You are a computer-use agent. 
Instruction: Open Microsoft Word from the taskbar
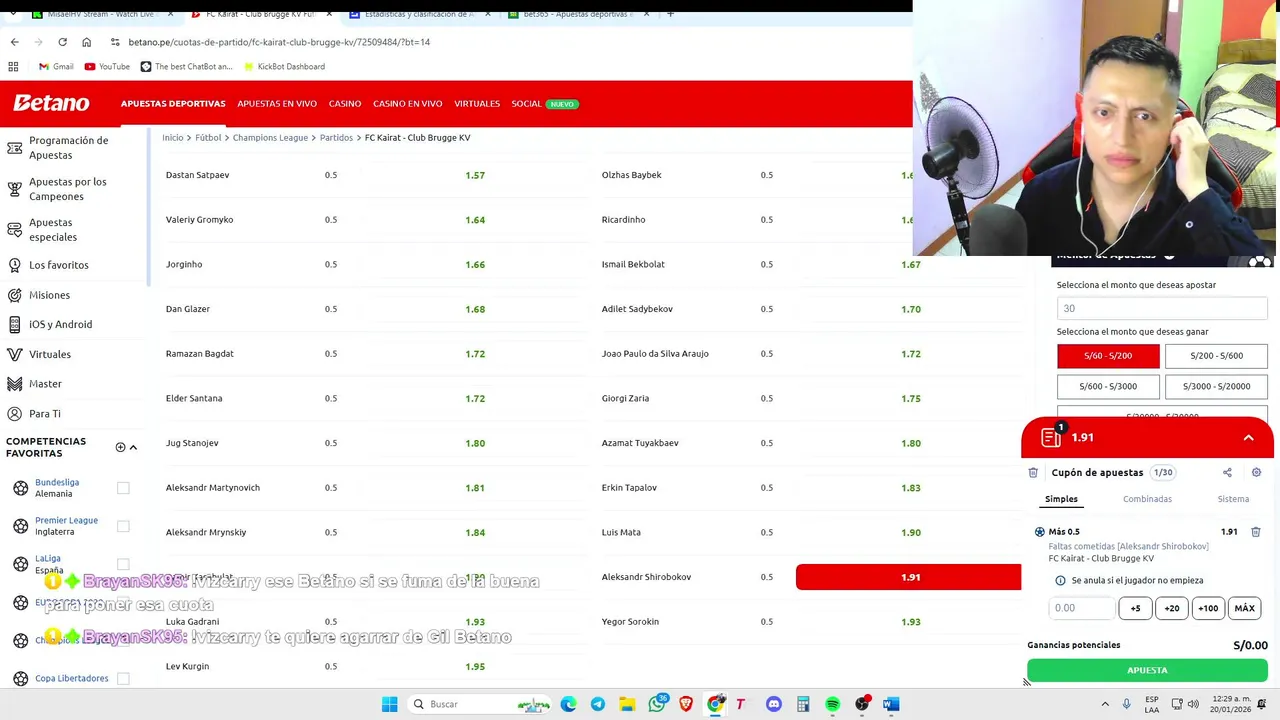point(891,704)
